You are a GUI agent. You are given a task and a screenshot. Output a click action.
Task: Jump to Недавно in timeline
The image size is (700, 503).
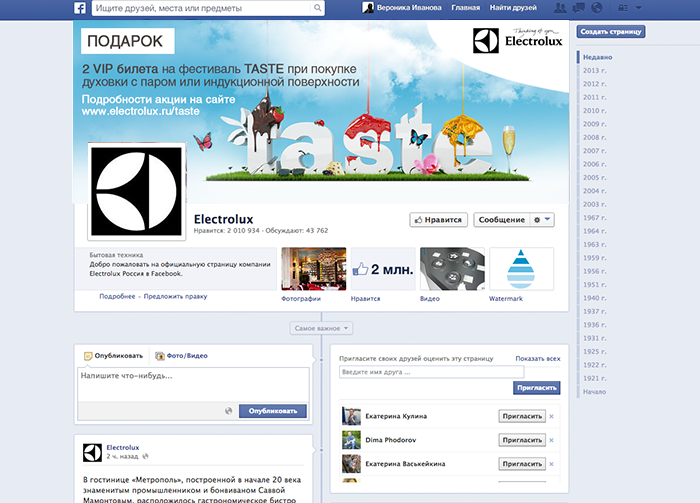tap(597, 57)
